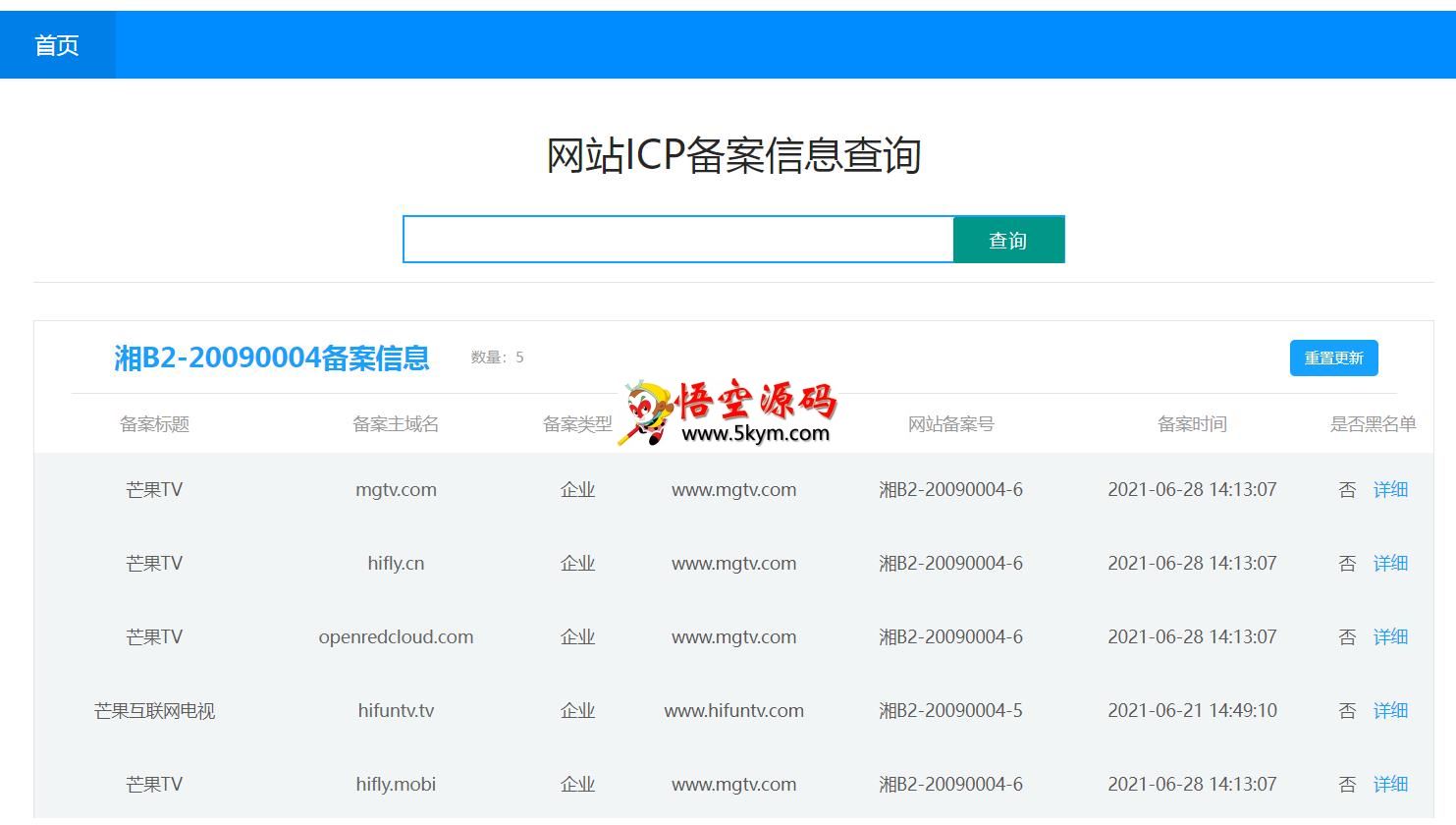Image resolution: width=1456 pixels, height=825 pixels.
Task: Click the 网站ICP备案信息查询 page title
Action: [733, 155]
